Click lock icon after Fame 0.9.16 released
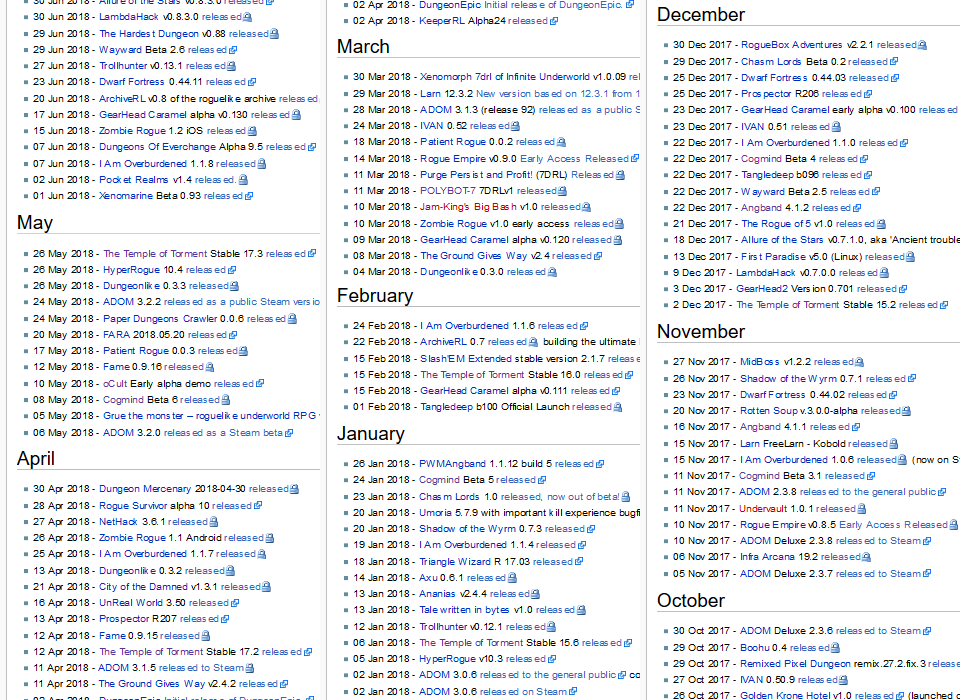960x700 pixels. (x=209, y=367)
